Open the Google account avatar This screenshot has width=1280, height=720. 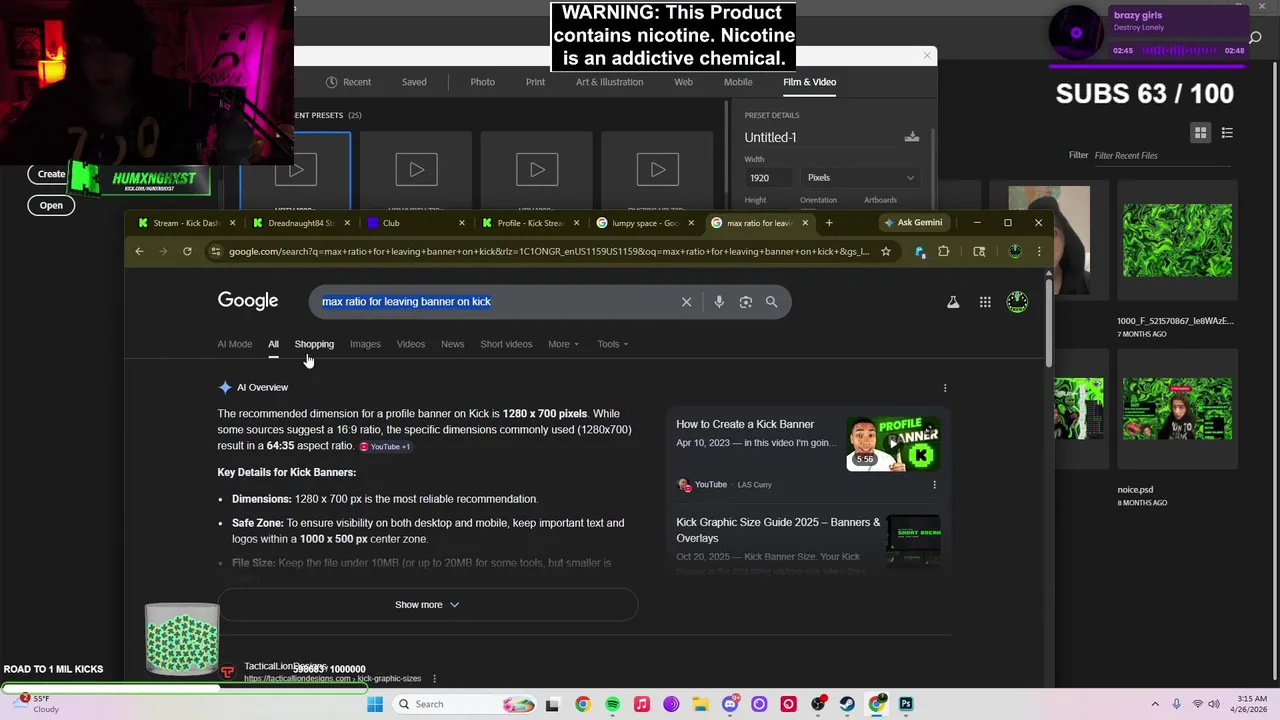pos(1017,301)
